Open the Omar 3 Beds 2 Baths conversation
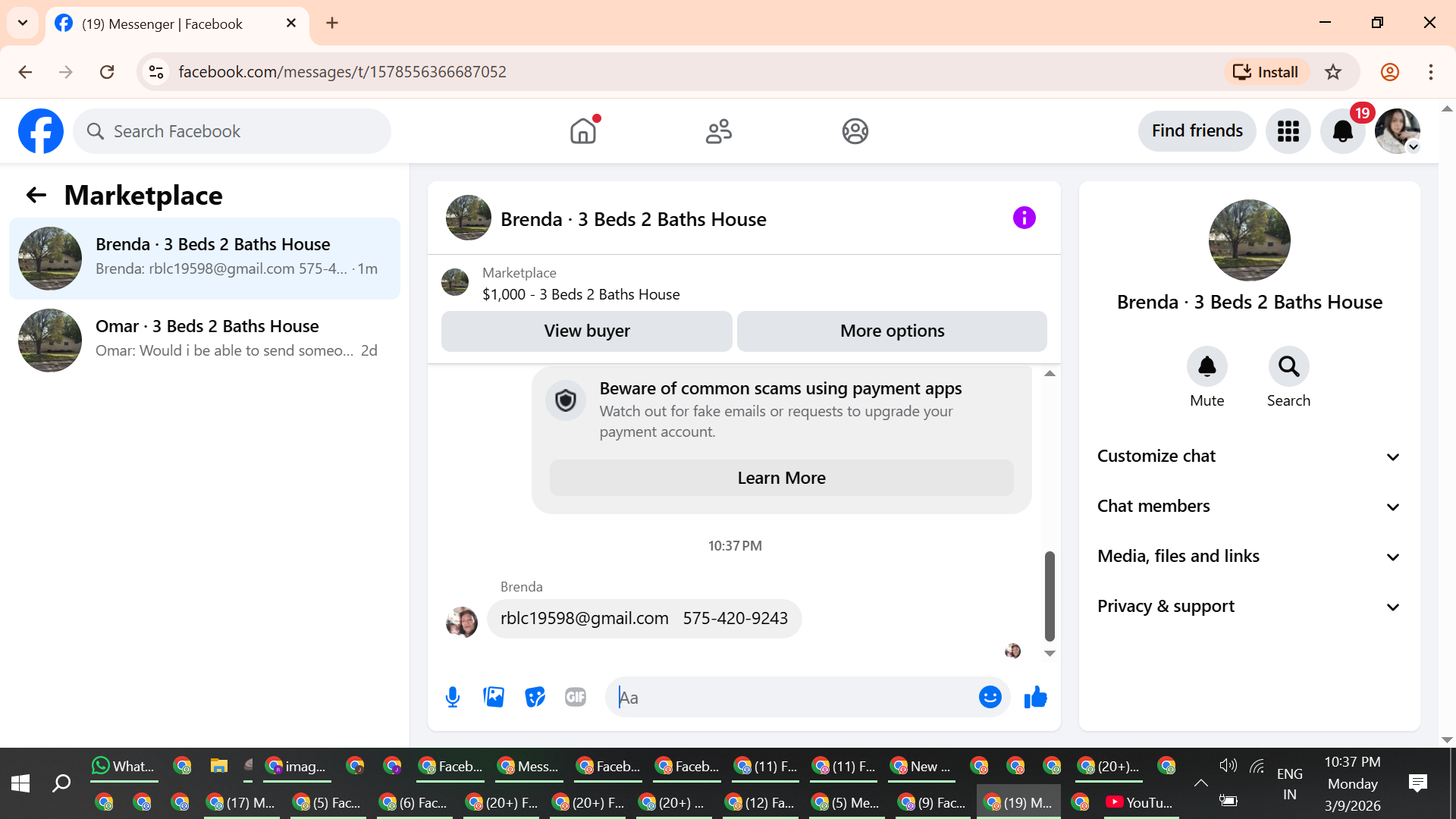Screen dimensions: 1456x819 click(205, 340)
